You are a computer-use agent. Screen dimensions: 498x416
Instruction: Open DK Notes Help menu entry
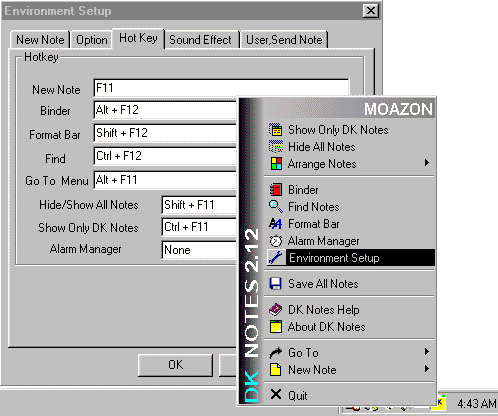pos(350,310)
